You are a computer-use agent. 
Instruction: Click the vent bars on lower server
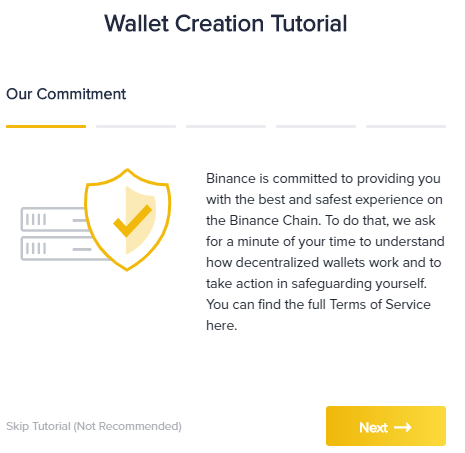click(x=36, y=249)
